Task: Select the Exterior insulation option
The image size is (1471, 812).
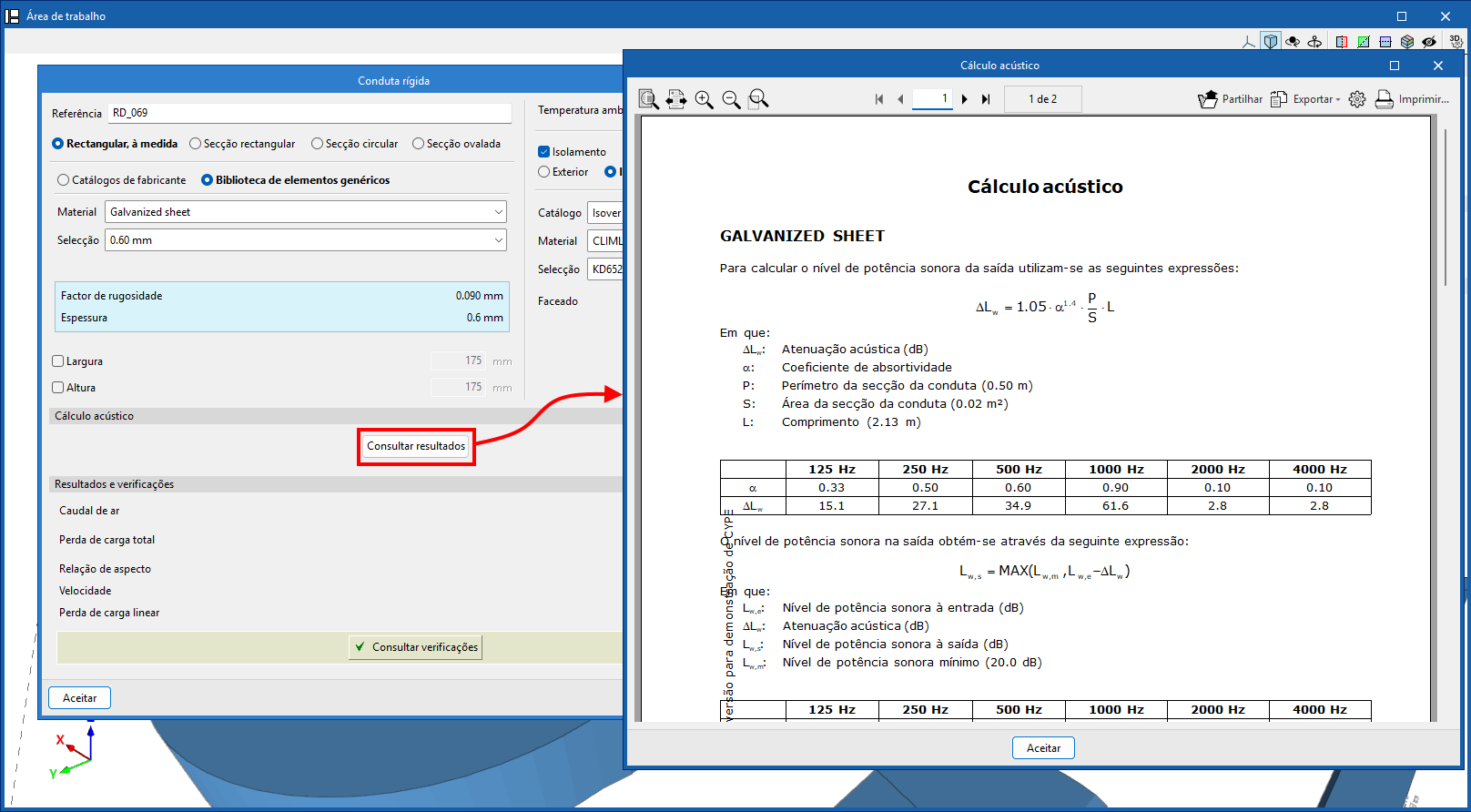Action: pyautogui.click(x=544, y=172)
